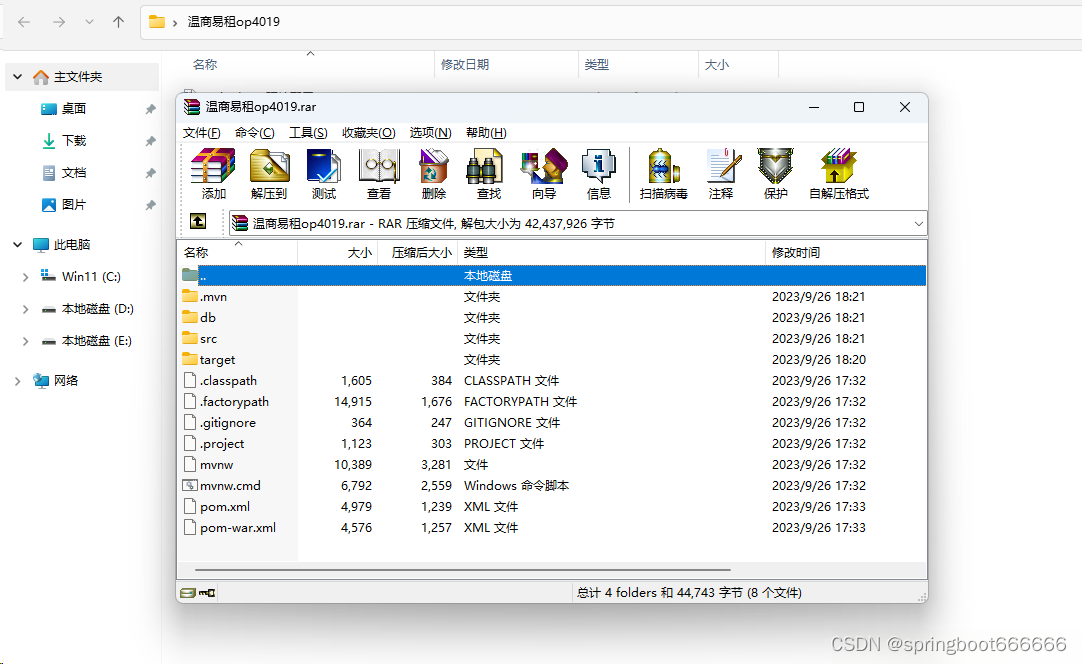The height and width of the screenshot is (664, 1082).
Task: Click the target folder icon
Action: pos(190,359)
